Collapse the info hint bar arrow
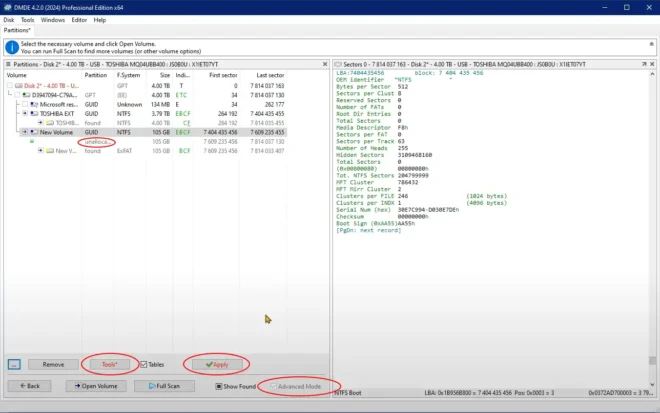 652,44
